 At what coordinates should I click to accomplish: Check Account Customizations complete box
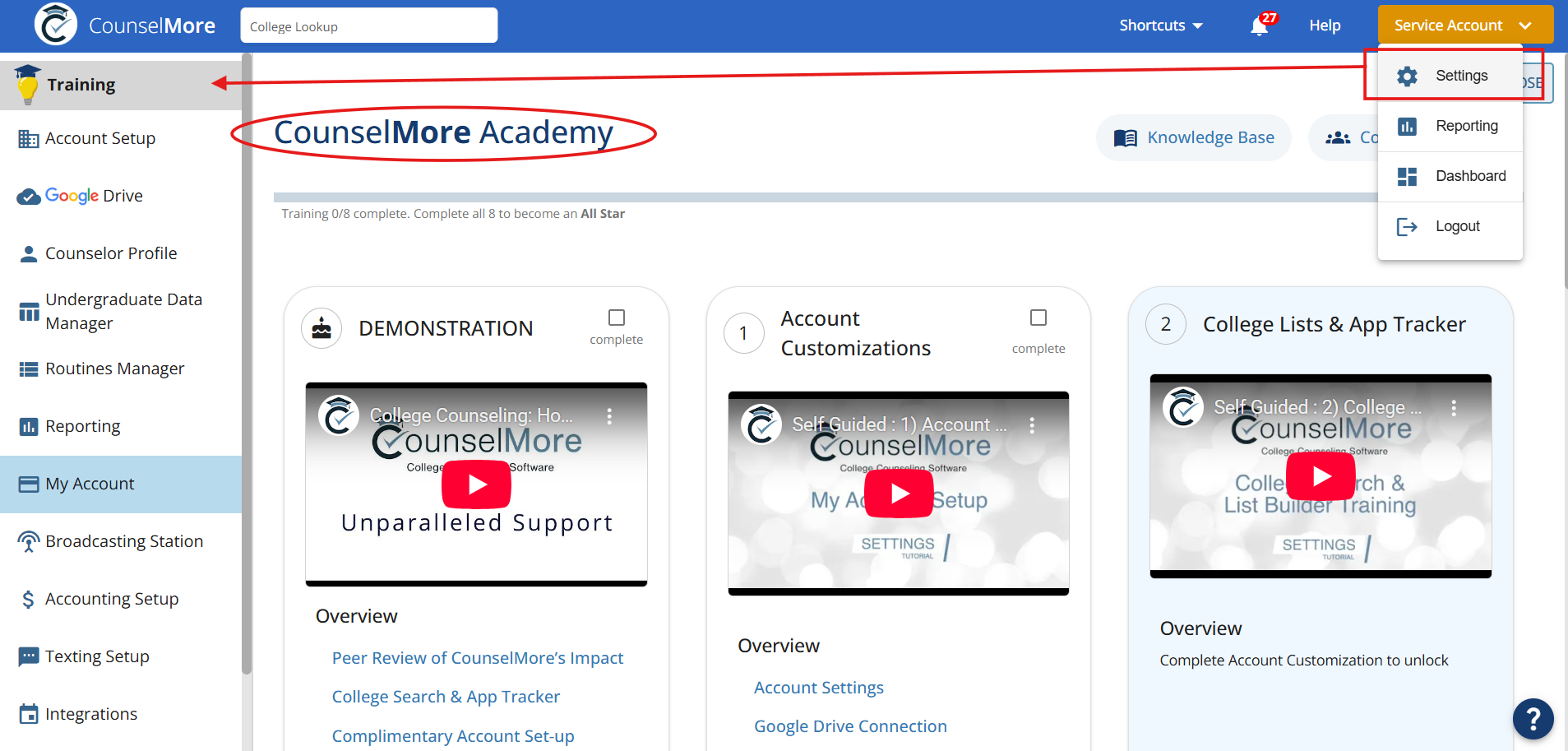[x=1038, y=318]
